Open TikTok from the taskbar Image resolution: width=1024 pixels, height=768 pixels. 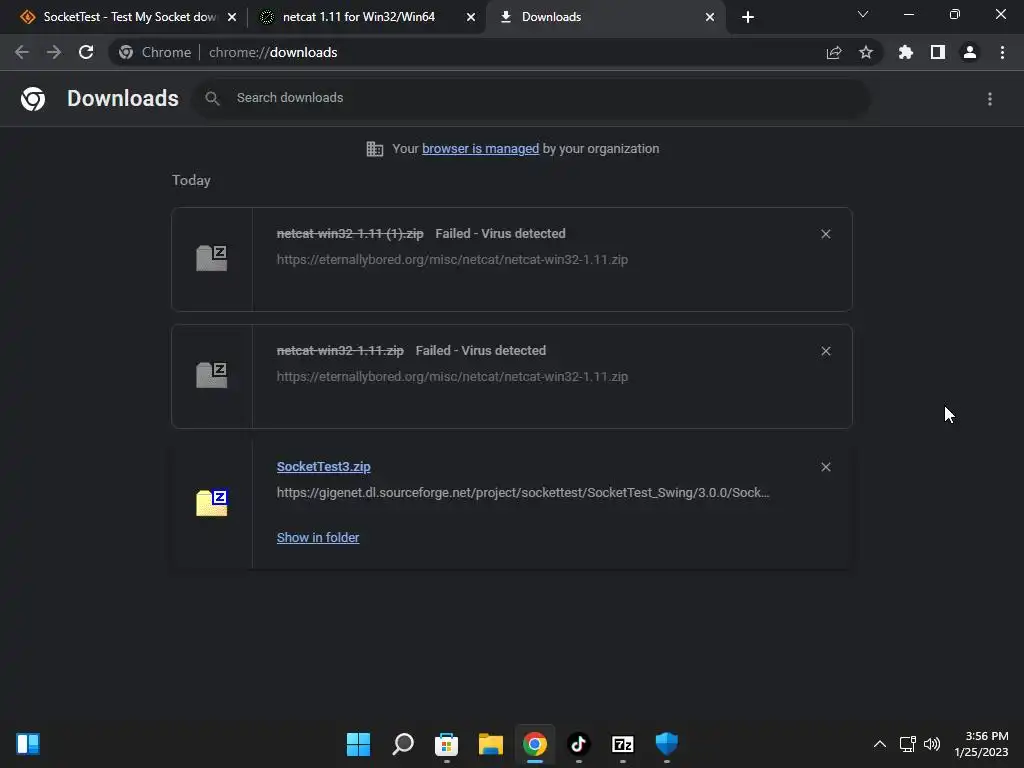(x=579, y=744)
